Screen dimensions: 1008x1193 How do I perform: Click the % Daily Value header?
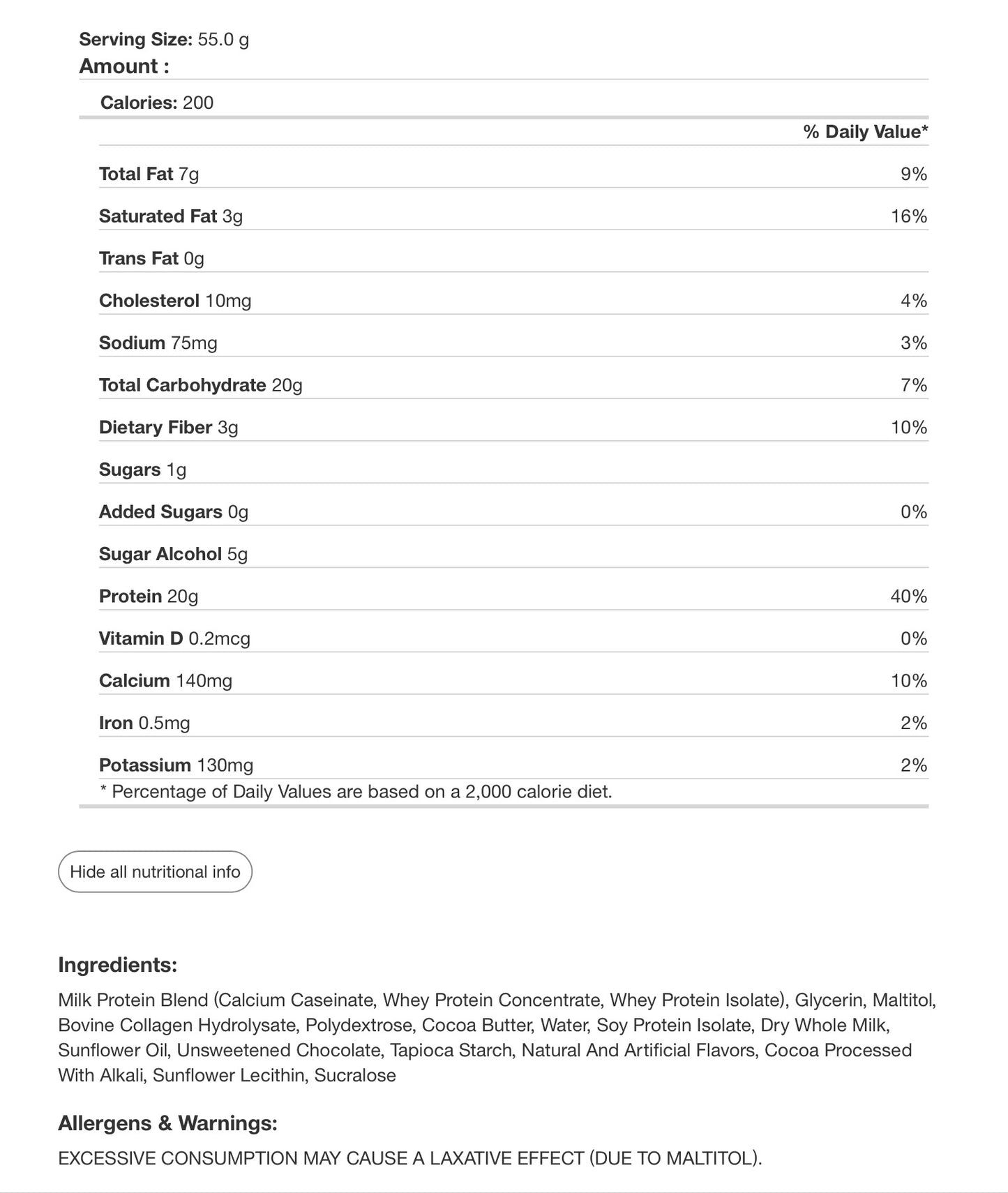pos(866,132)
